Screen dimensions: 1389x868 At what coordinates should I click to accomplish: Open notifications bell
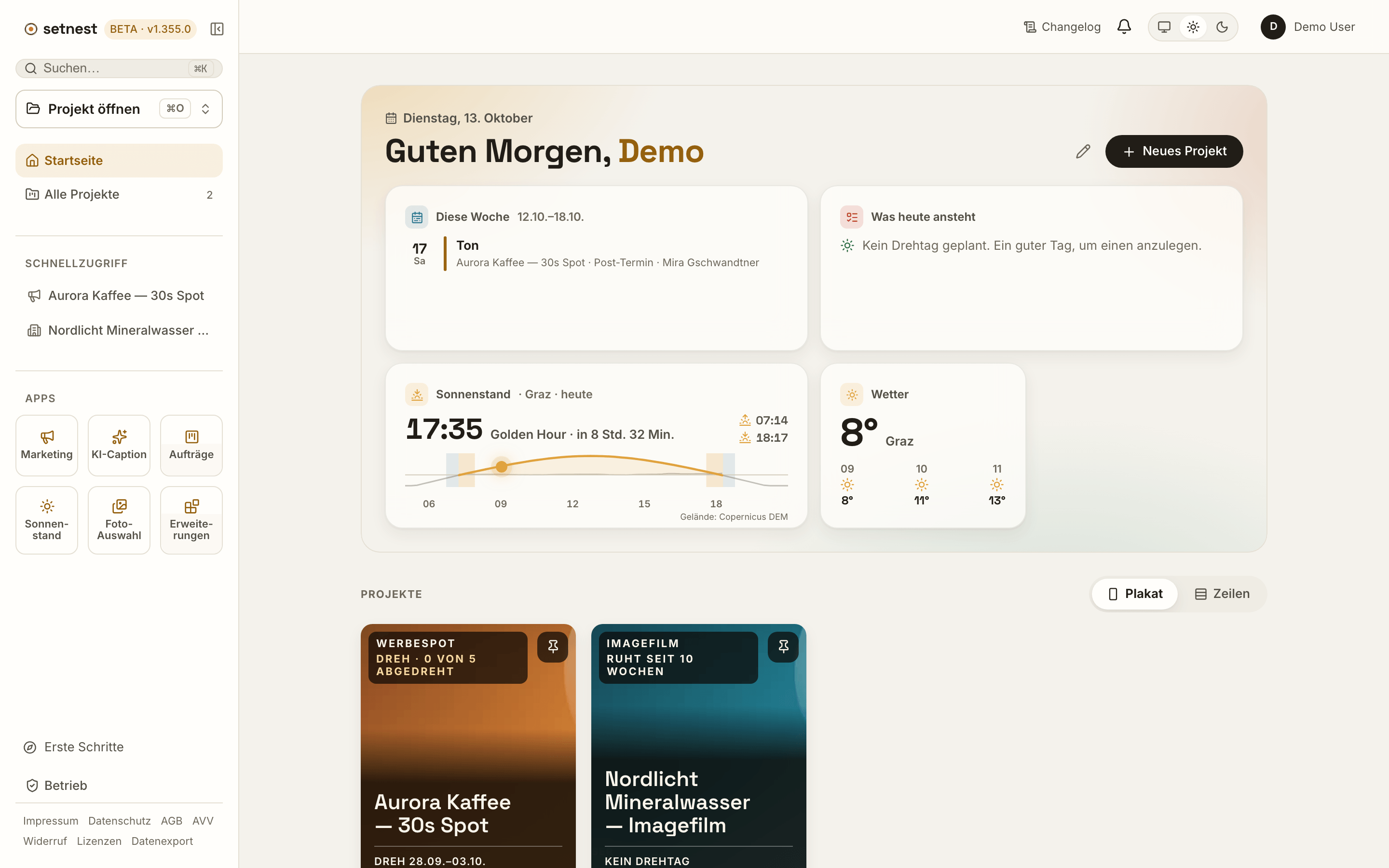tap(1124, 27)
